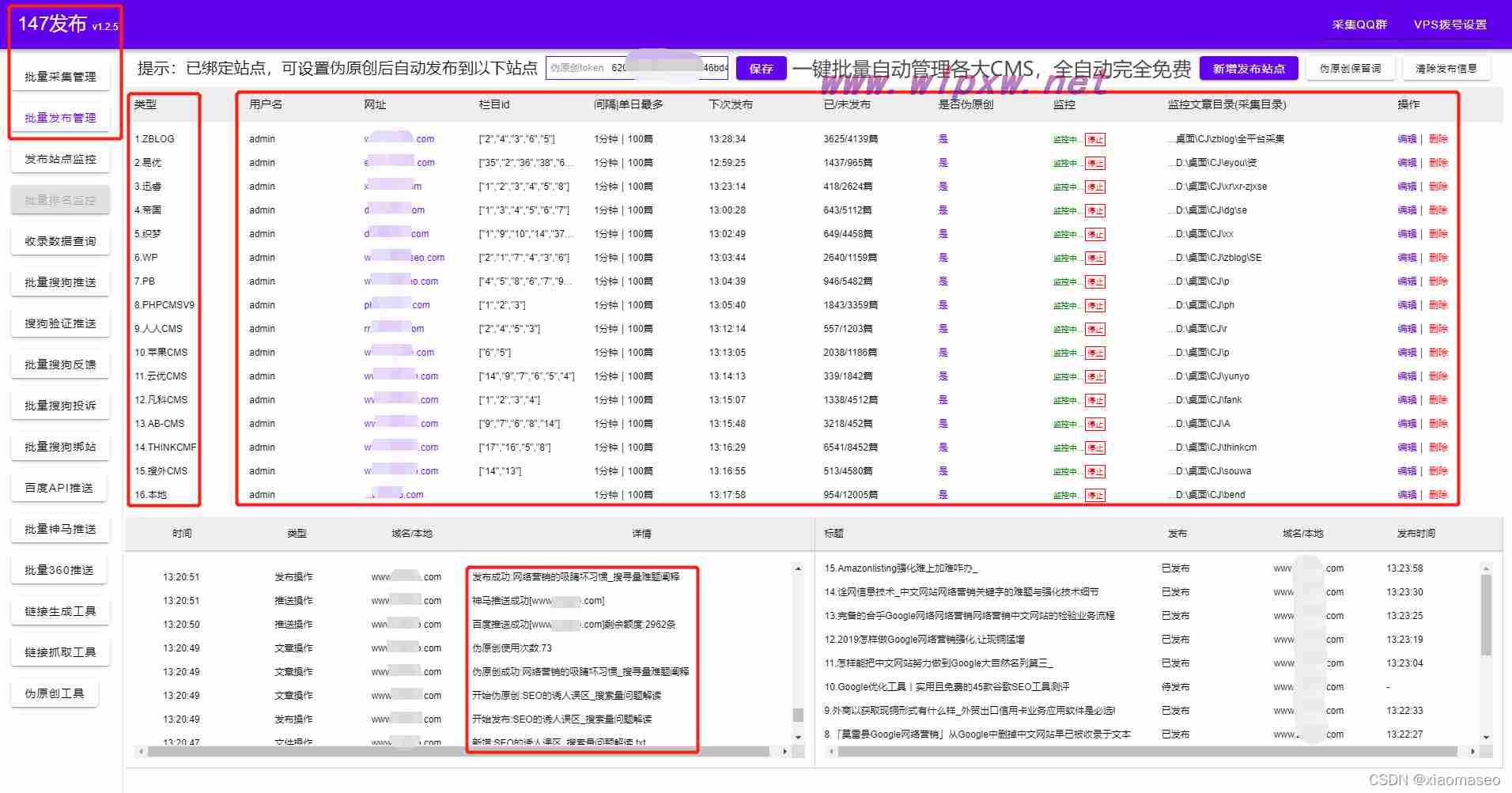
Task: Stop monitoring on the 4.帝国 row
Action: pyautogui.click(x=1095, y=210)
